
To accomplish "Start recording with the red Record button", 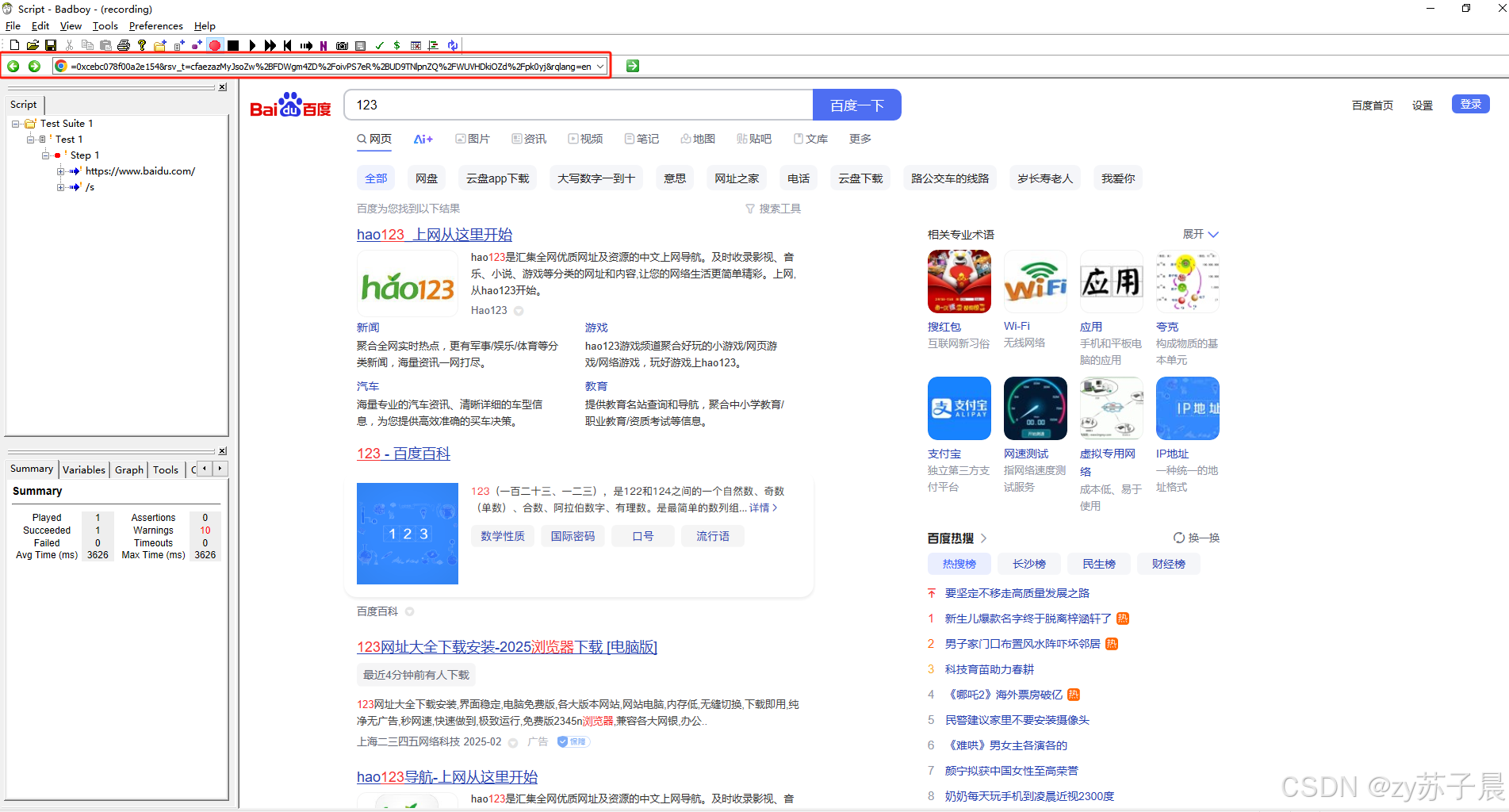I will (214, 45).
